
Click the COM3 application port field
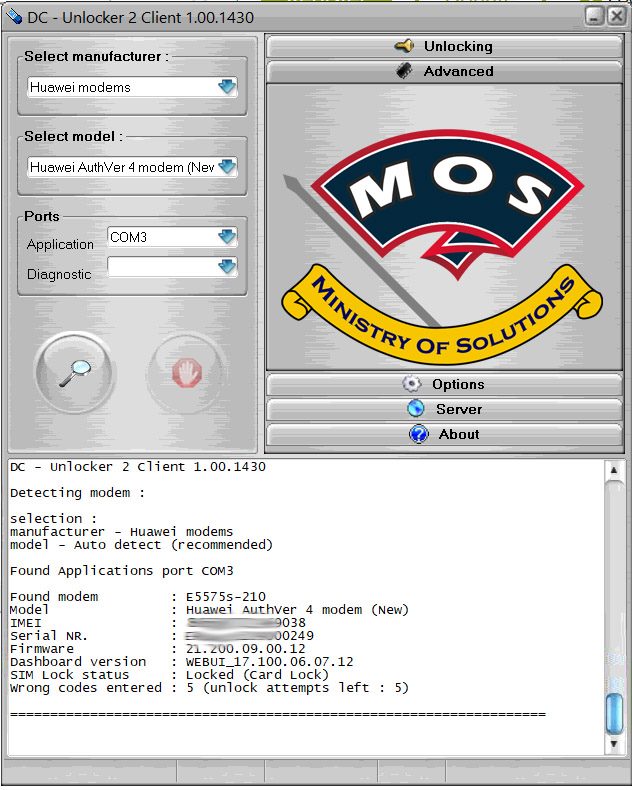(172, 237)
